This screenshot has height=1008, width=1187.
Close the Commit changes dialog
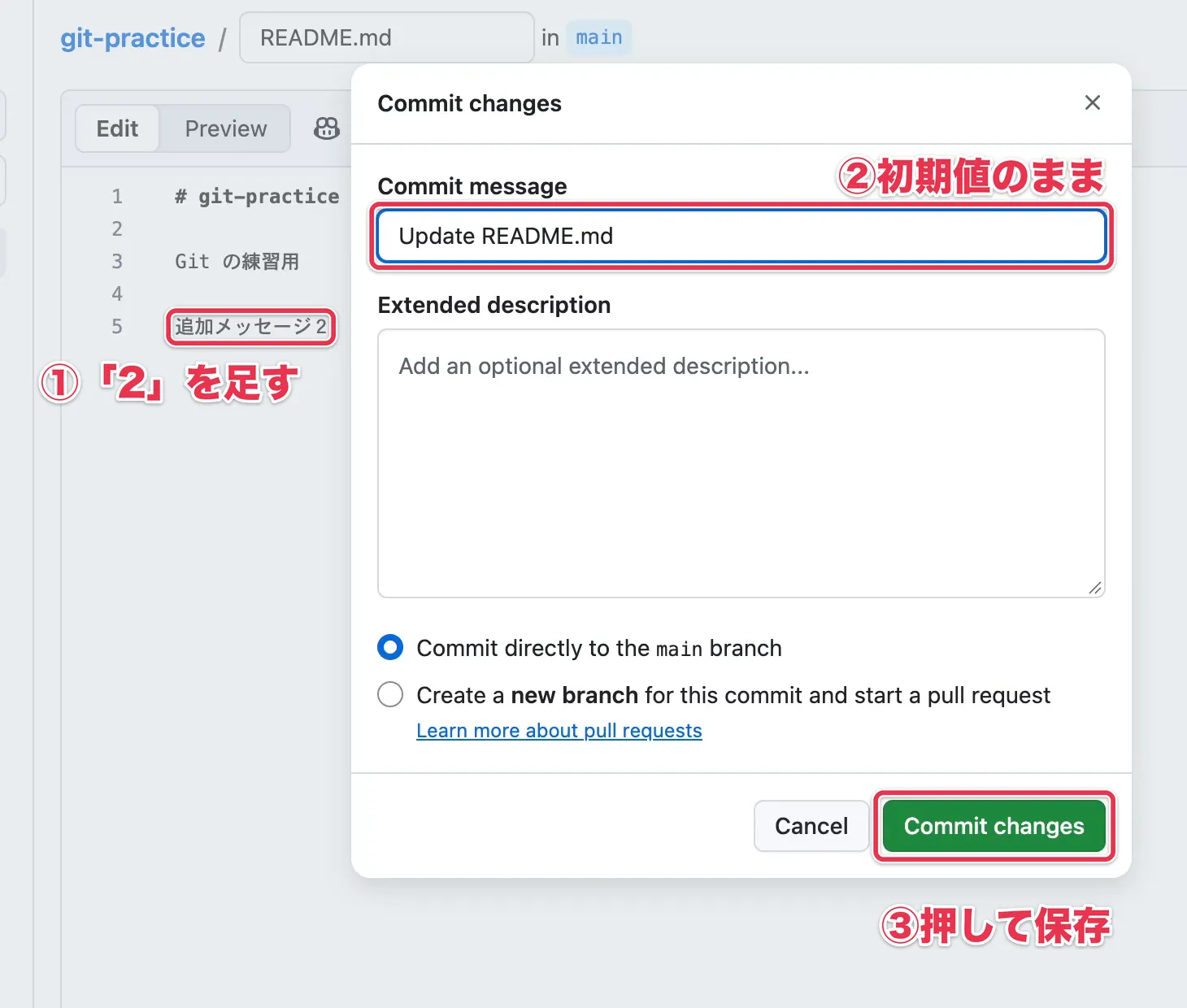point(1092,102)
